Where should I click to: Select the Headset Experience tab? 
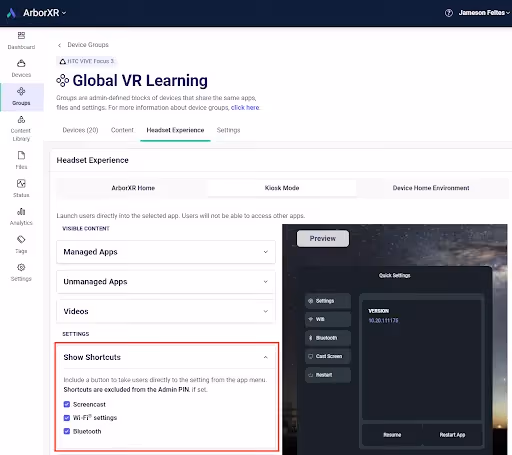pyautogui.click(x=175, y=130)
